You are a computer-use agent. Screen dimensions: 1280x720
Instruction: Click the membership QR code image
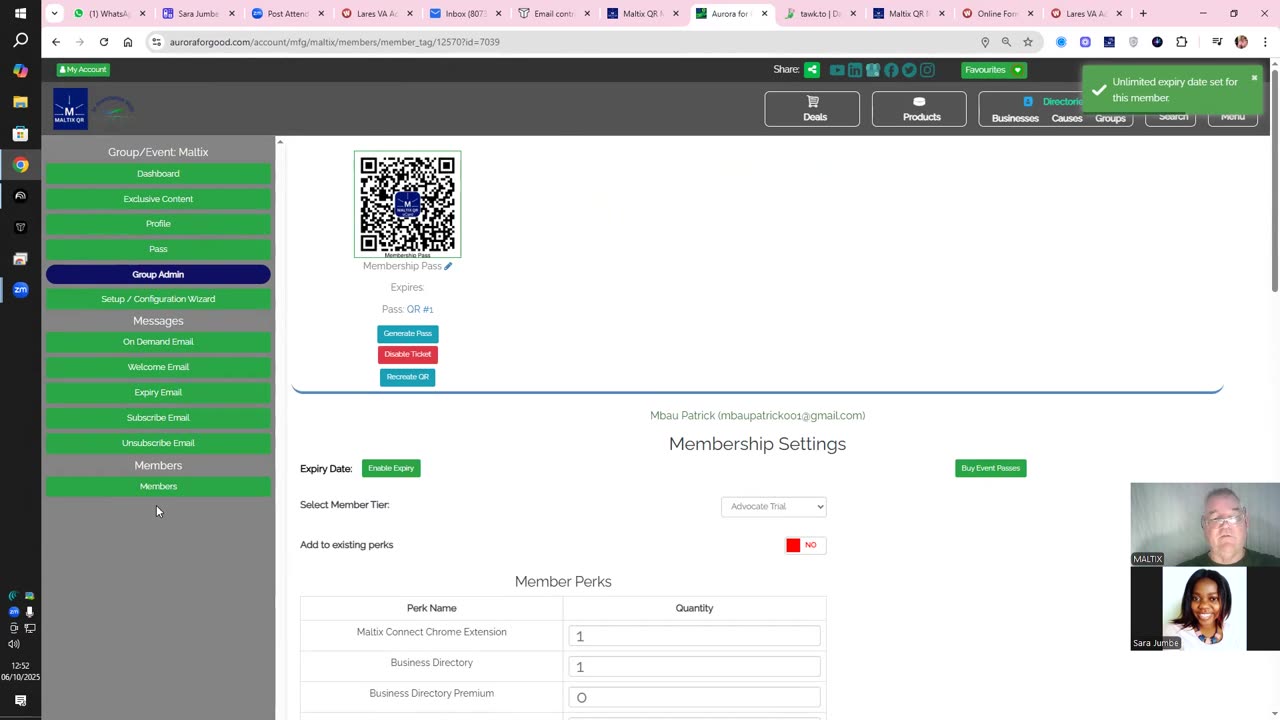(x=408, y=204)
